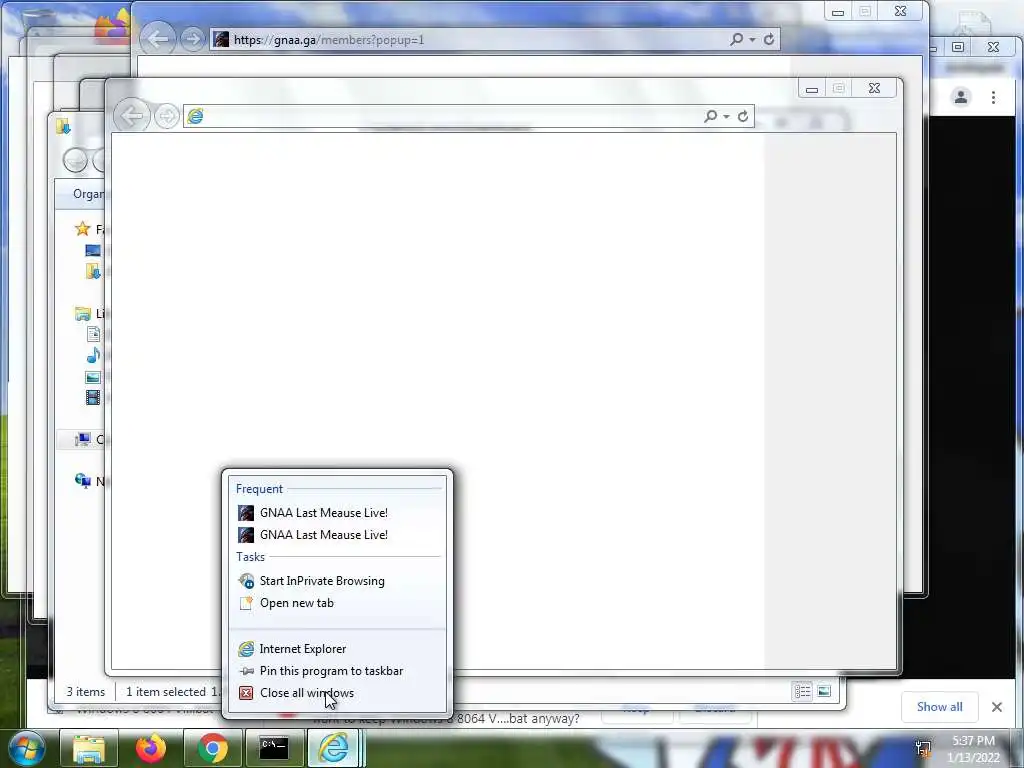Click Favorites star in Explorer sidebar

[82, 229]
